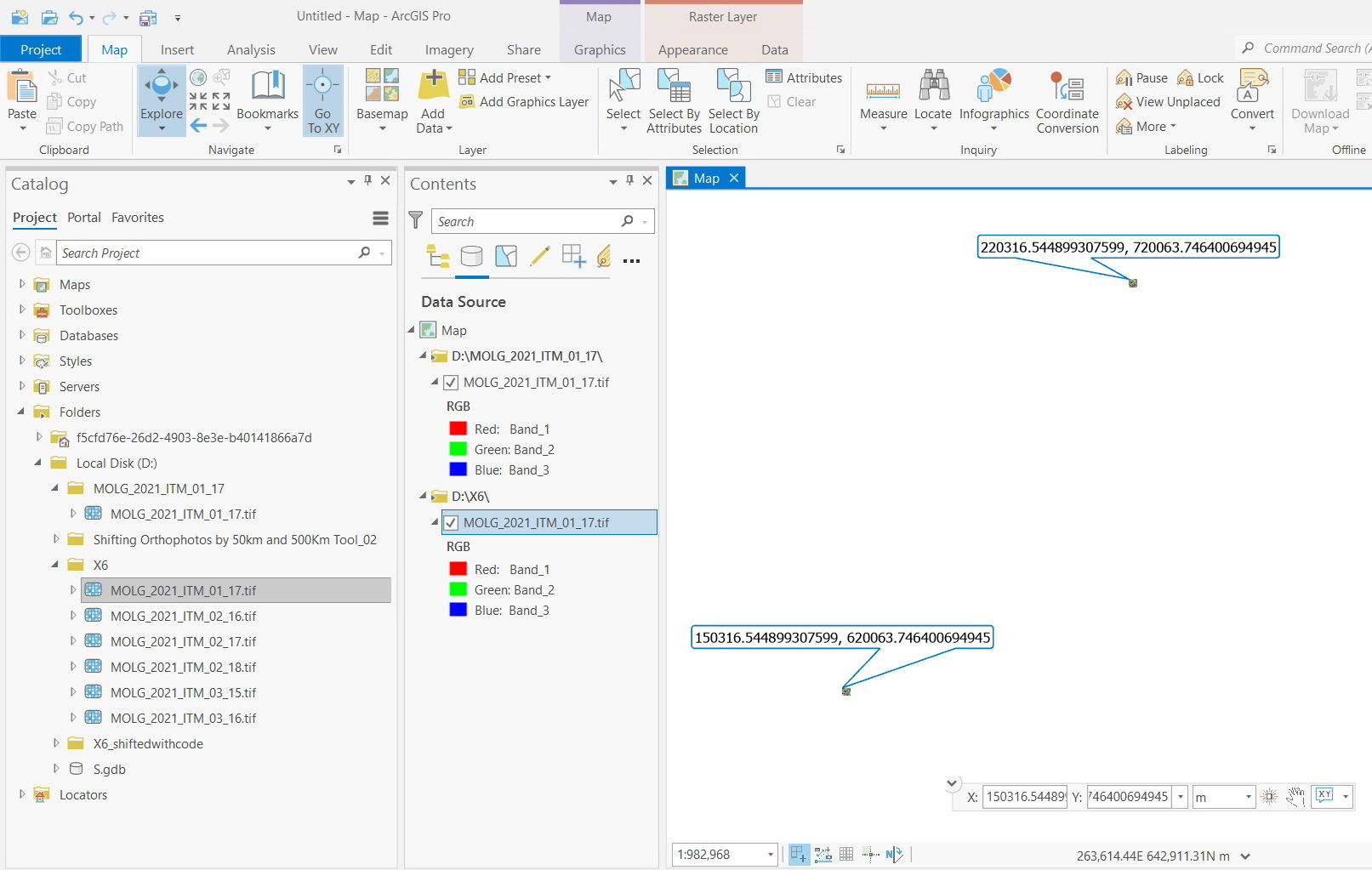The image size is (1372, 870).
Task: Switch to the Imagery ribbon tab
Action: click(448, 49)
